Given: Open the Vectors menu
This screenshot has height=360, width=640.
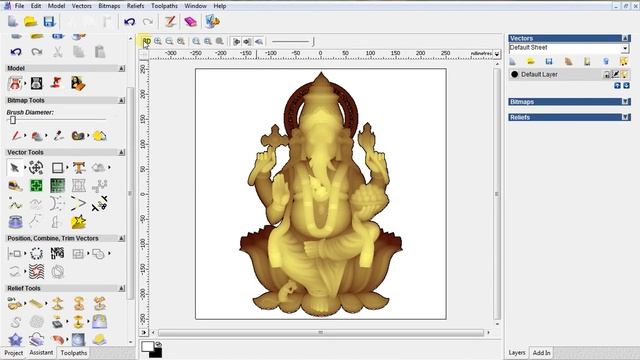Looking at the screenshot, I should tap(82, 6).
